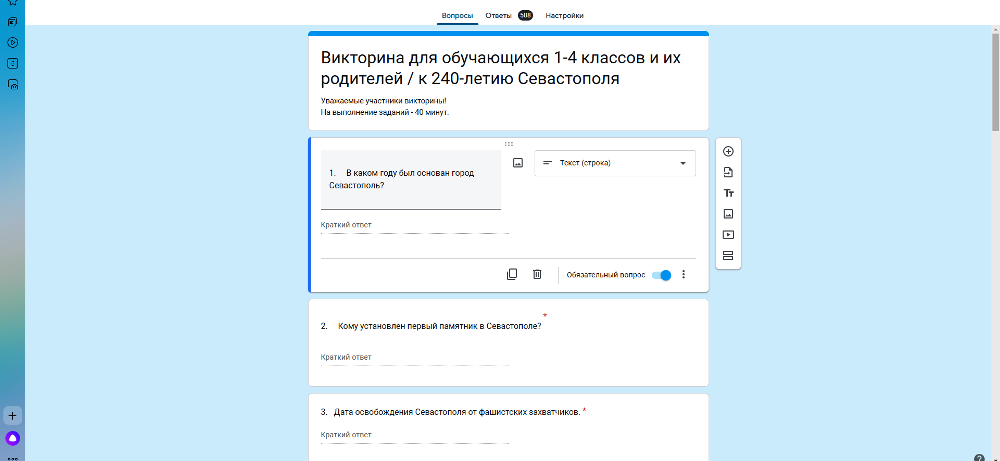Select the 'Вопросы' tab

coord(456,16)
